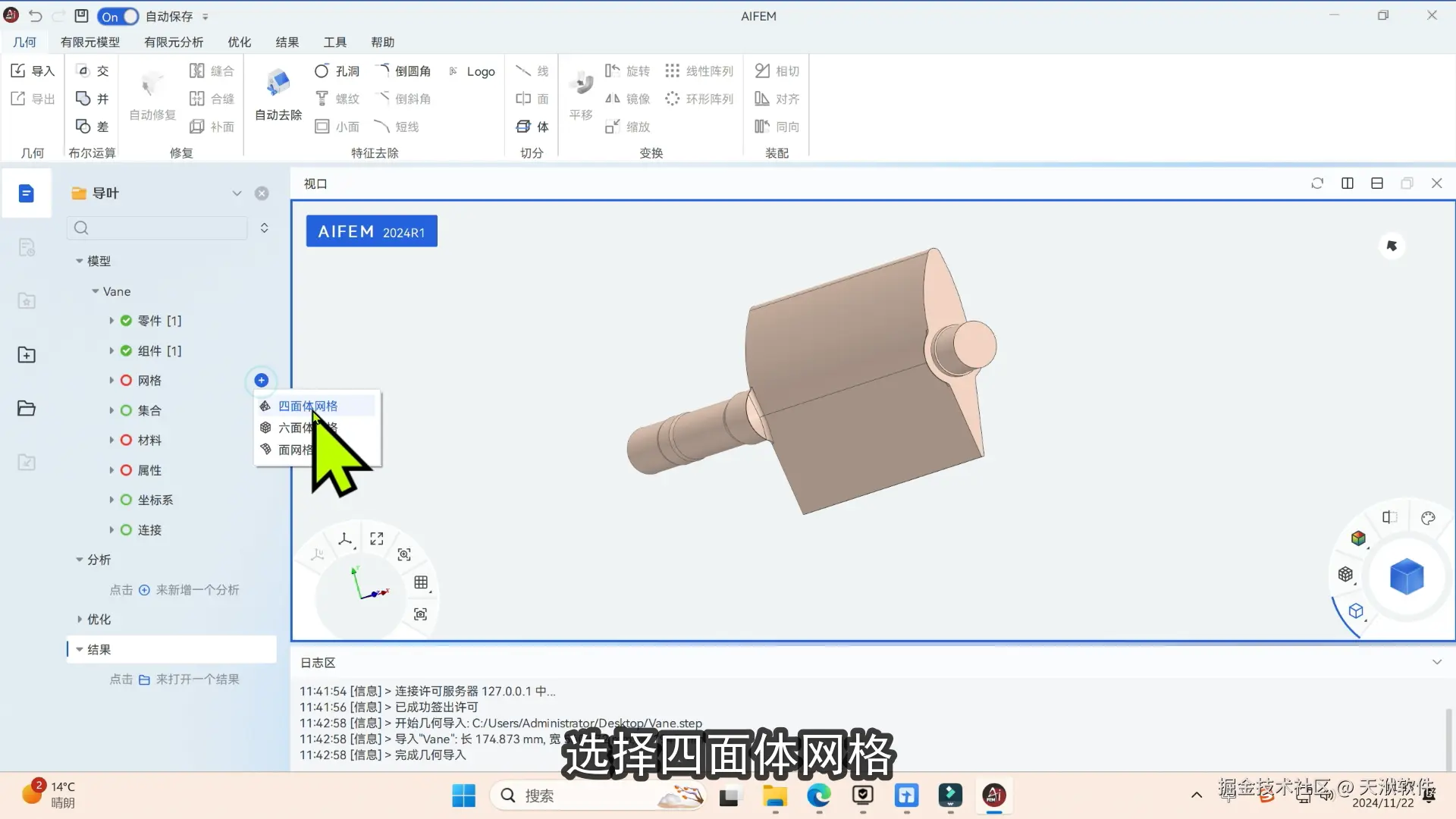Screen dimensions: 1456x819
Task: Select the 交 boolean intersect tool
Action: 93,71
